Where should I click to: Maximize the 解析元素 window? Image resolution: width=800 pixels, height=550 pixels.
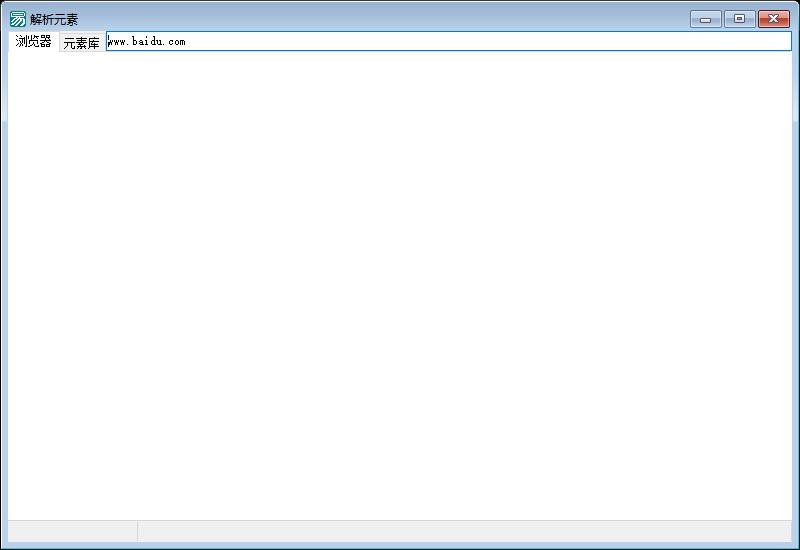click(x=739, y=19)
